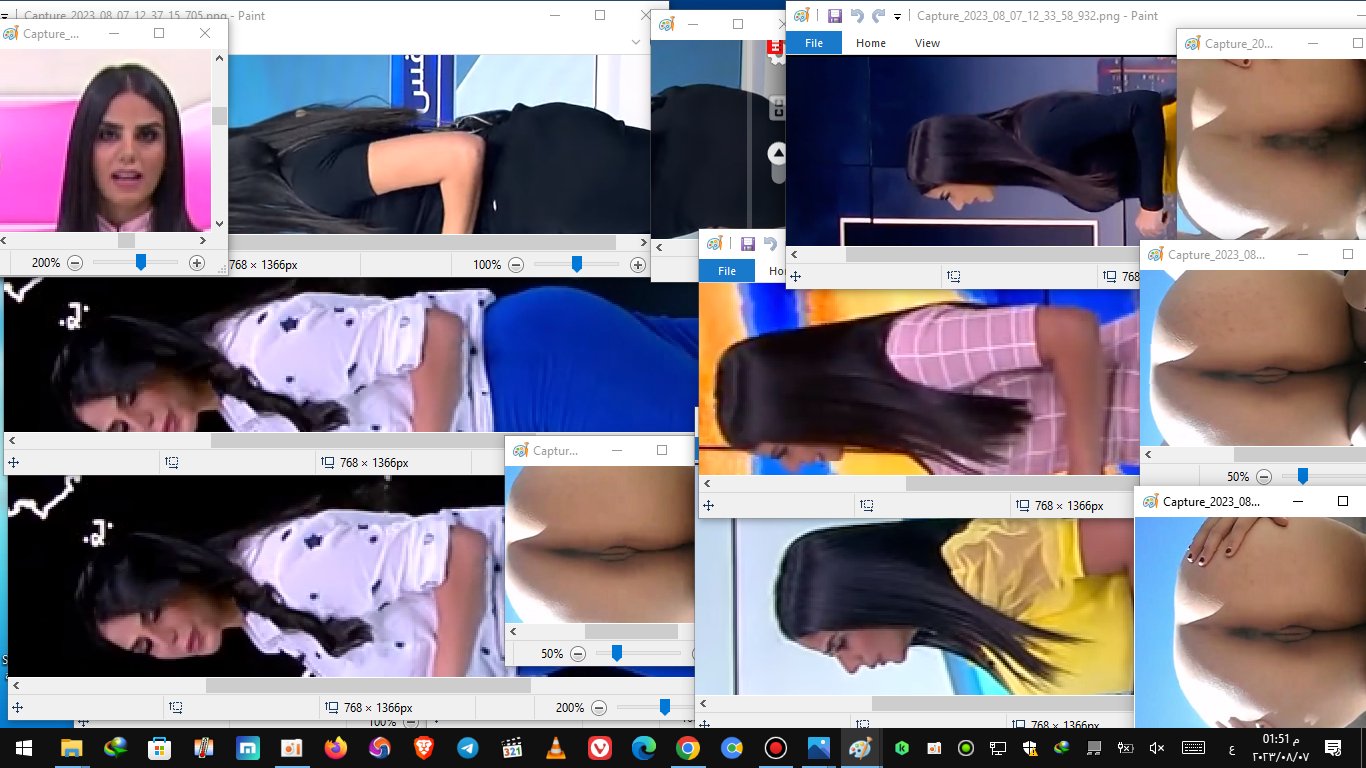Open Google Chrome from the taskbar

[687, 748]
